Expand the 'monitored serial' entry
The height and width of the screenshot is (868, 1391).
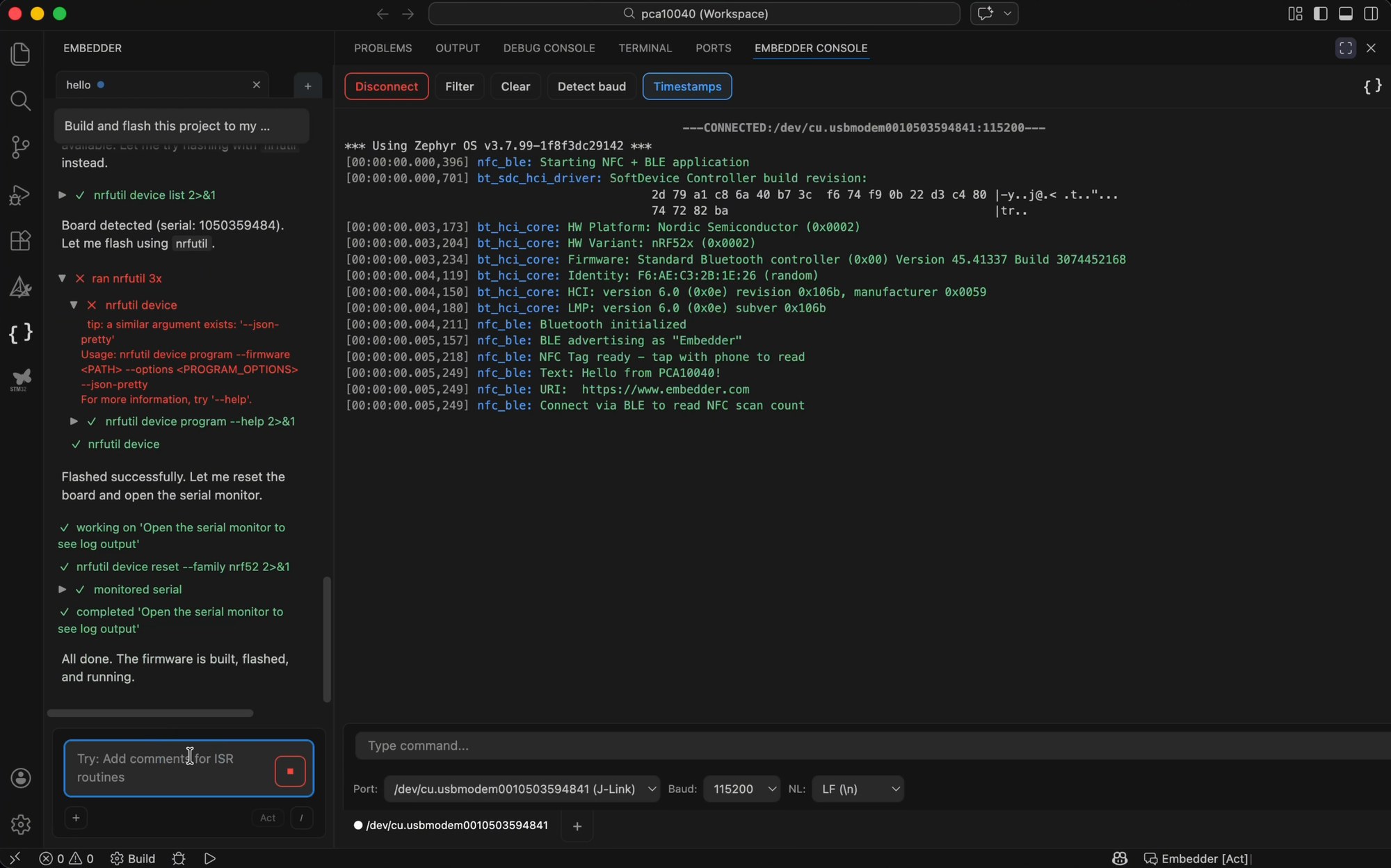point(63,589)
